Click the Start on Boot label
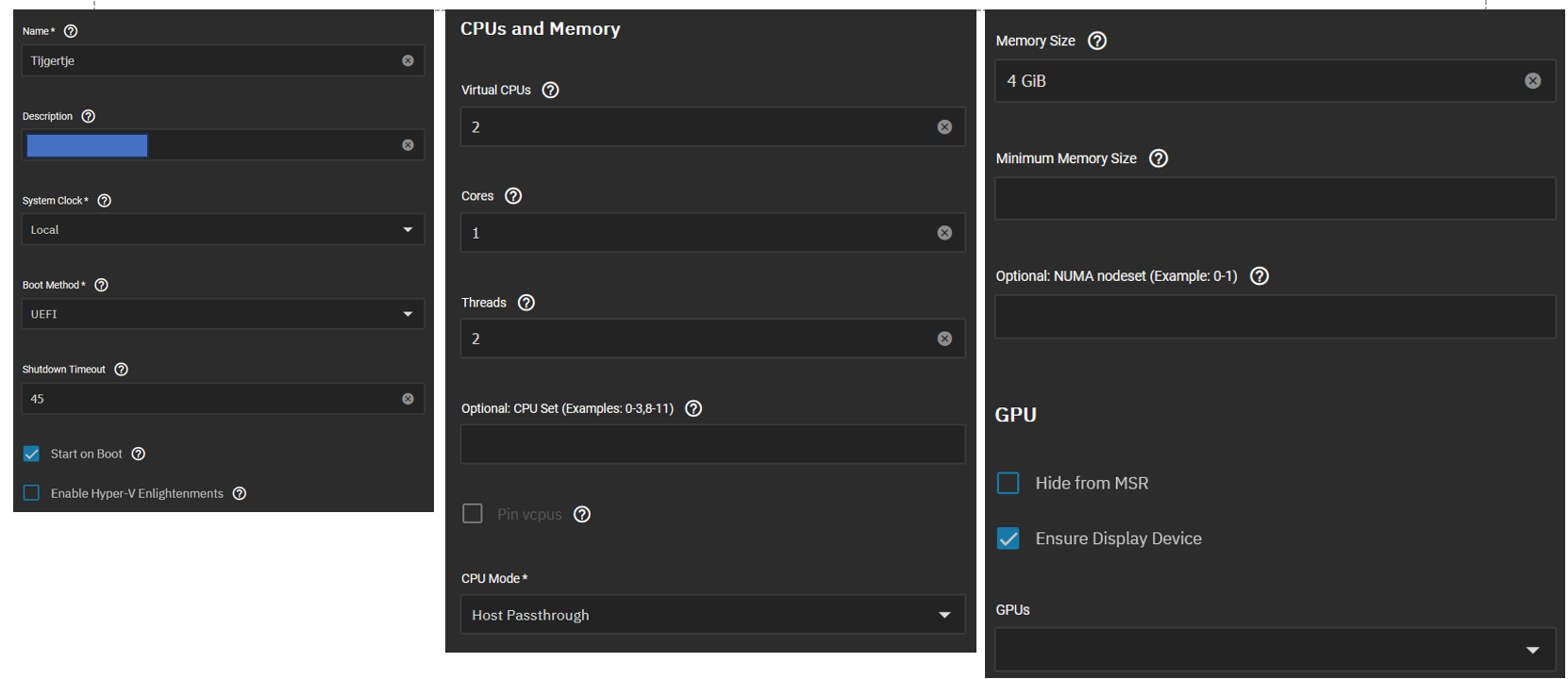 pyautogui.click(x=87, y=454)
